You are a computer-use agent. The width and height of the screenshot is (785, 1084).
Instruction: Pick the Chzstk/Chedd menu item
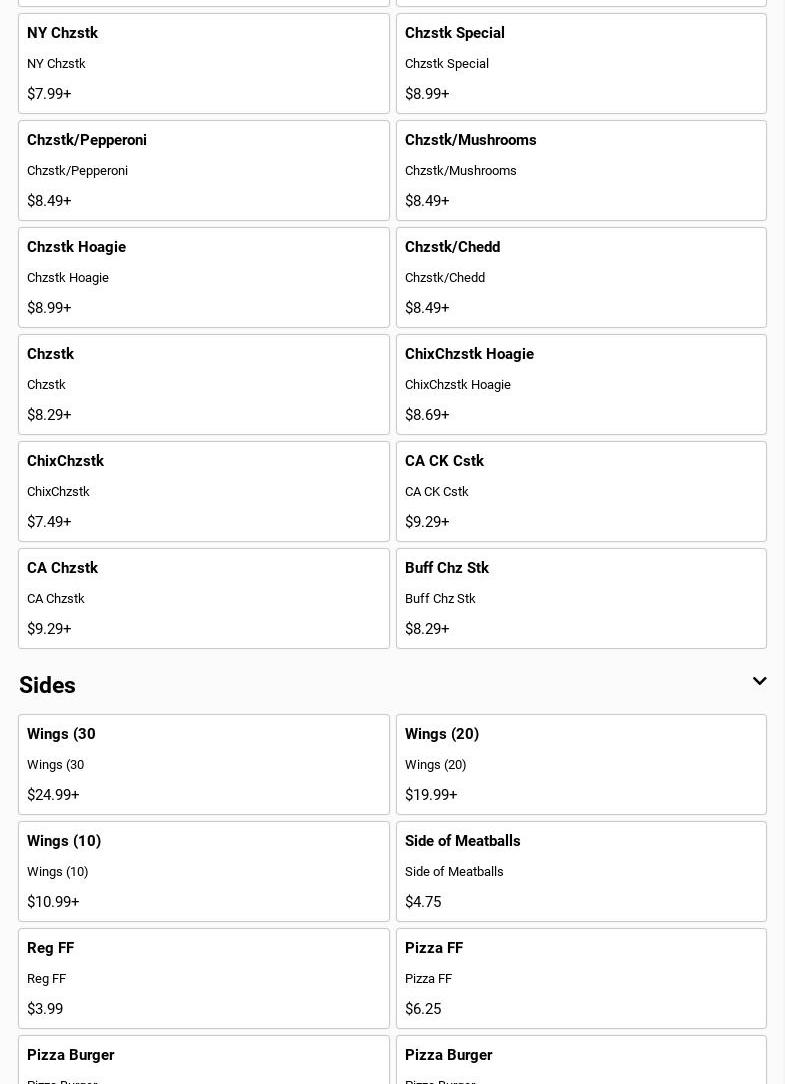(x=581, y=277)
